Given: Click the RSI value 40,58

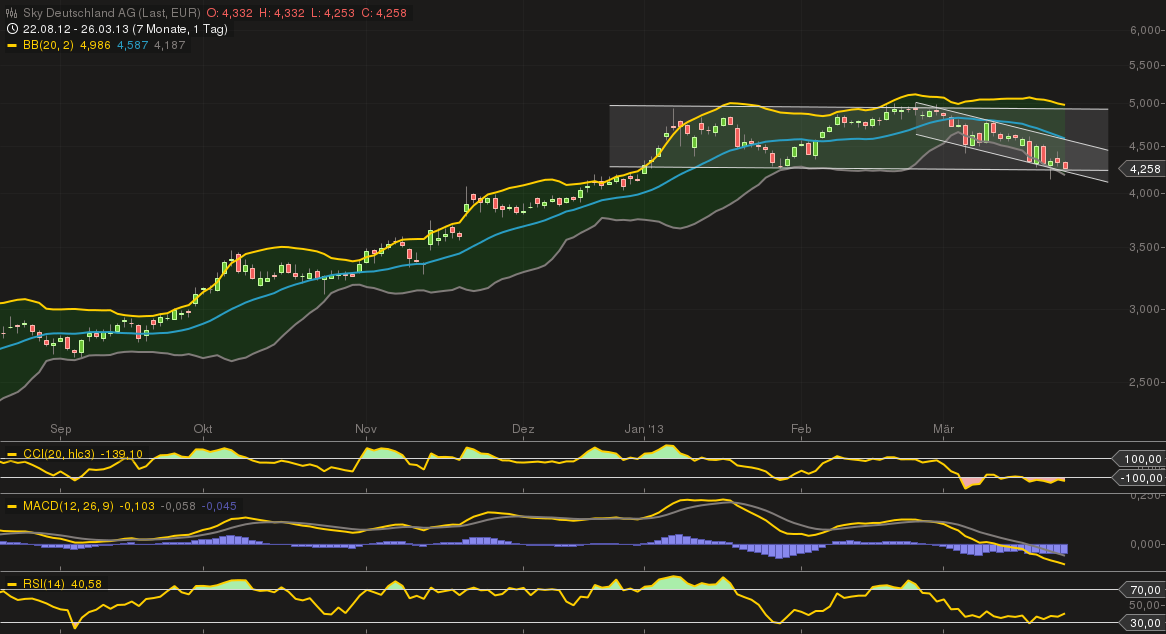Looking at the screenshot, I should [86, 584].
